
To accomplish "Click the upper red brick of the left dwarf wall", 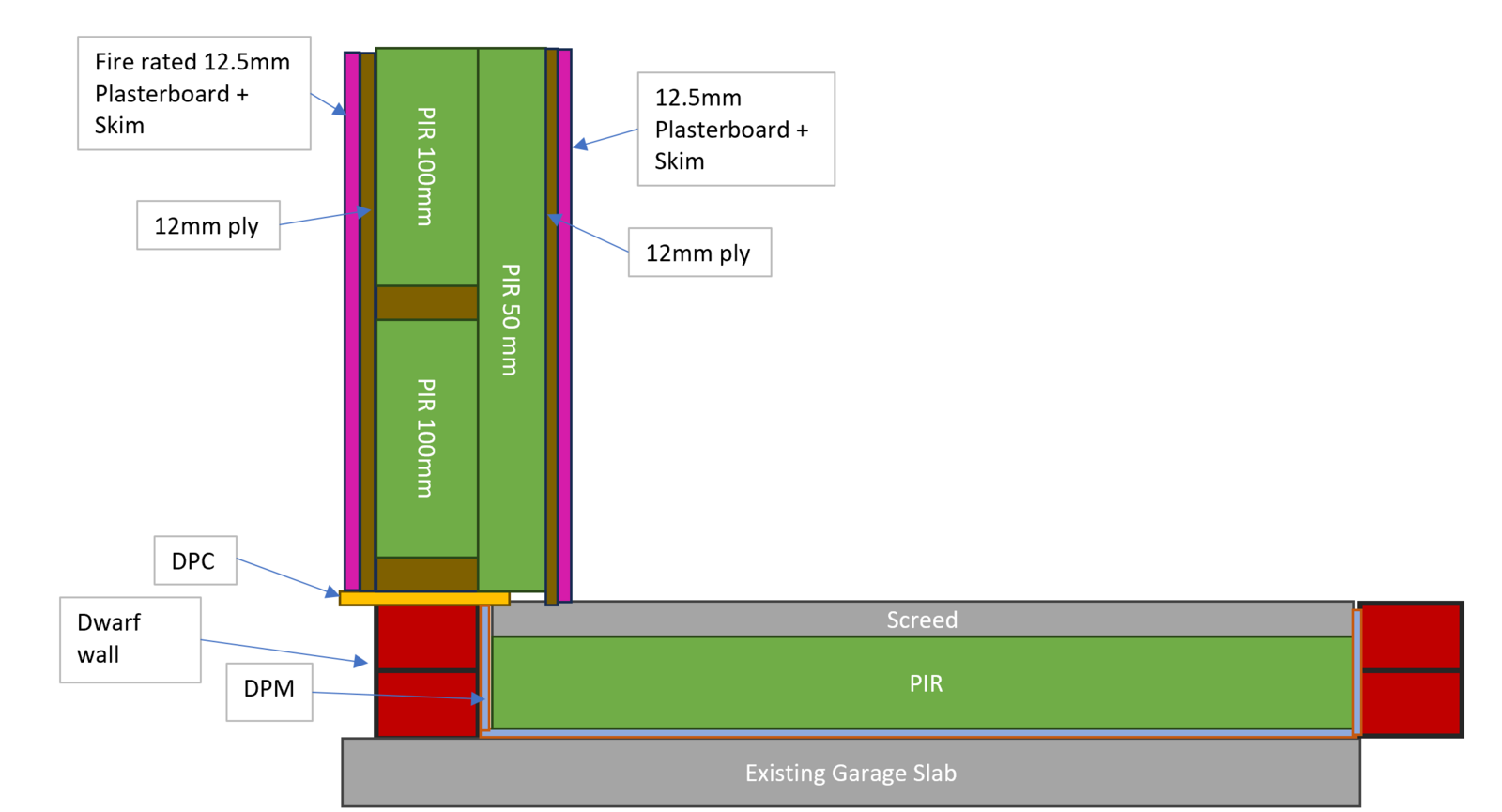I will [x=426, y=637].
